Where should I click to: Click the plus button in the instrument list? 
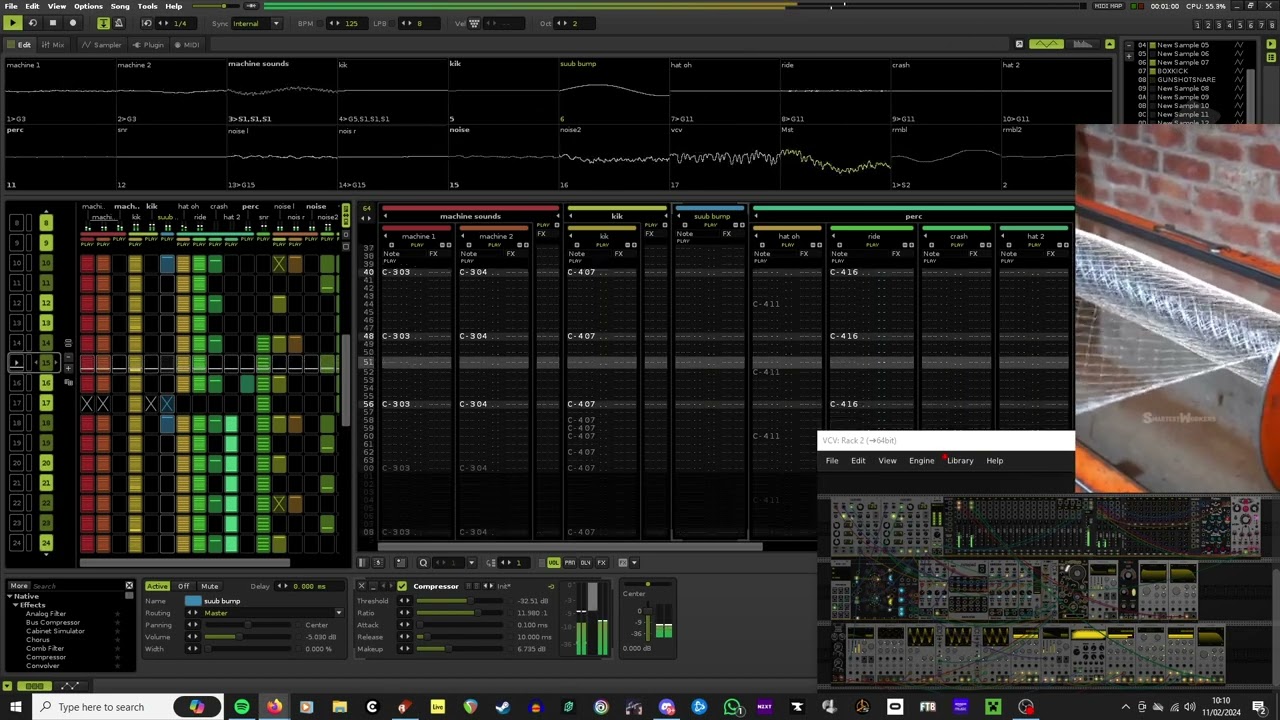point(1129,57)
